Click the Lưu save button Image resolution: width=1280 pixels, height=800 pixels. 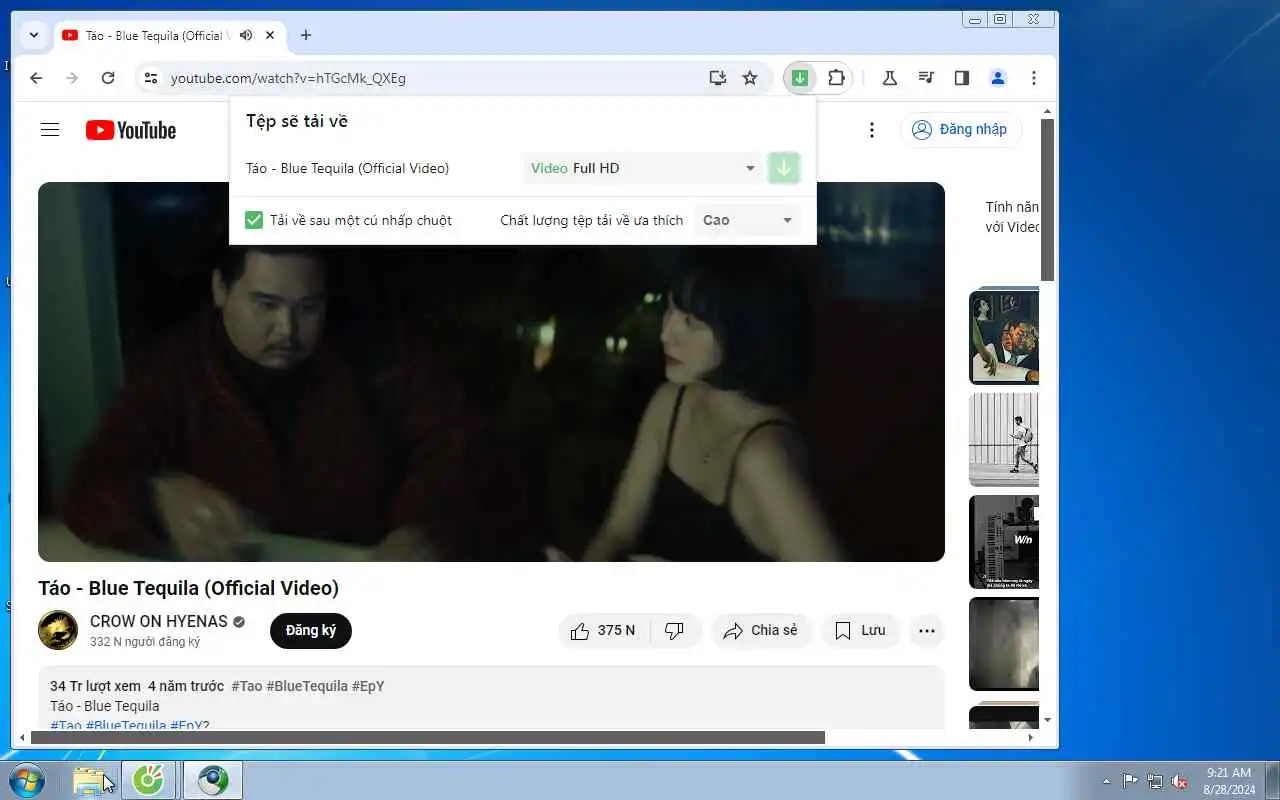pos(861,631)
